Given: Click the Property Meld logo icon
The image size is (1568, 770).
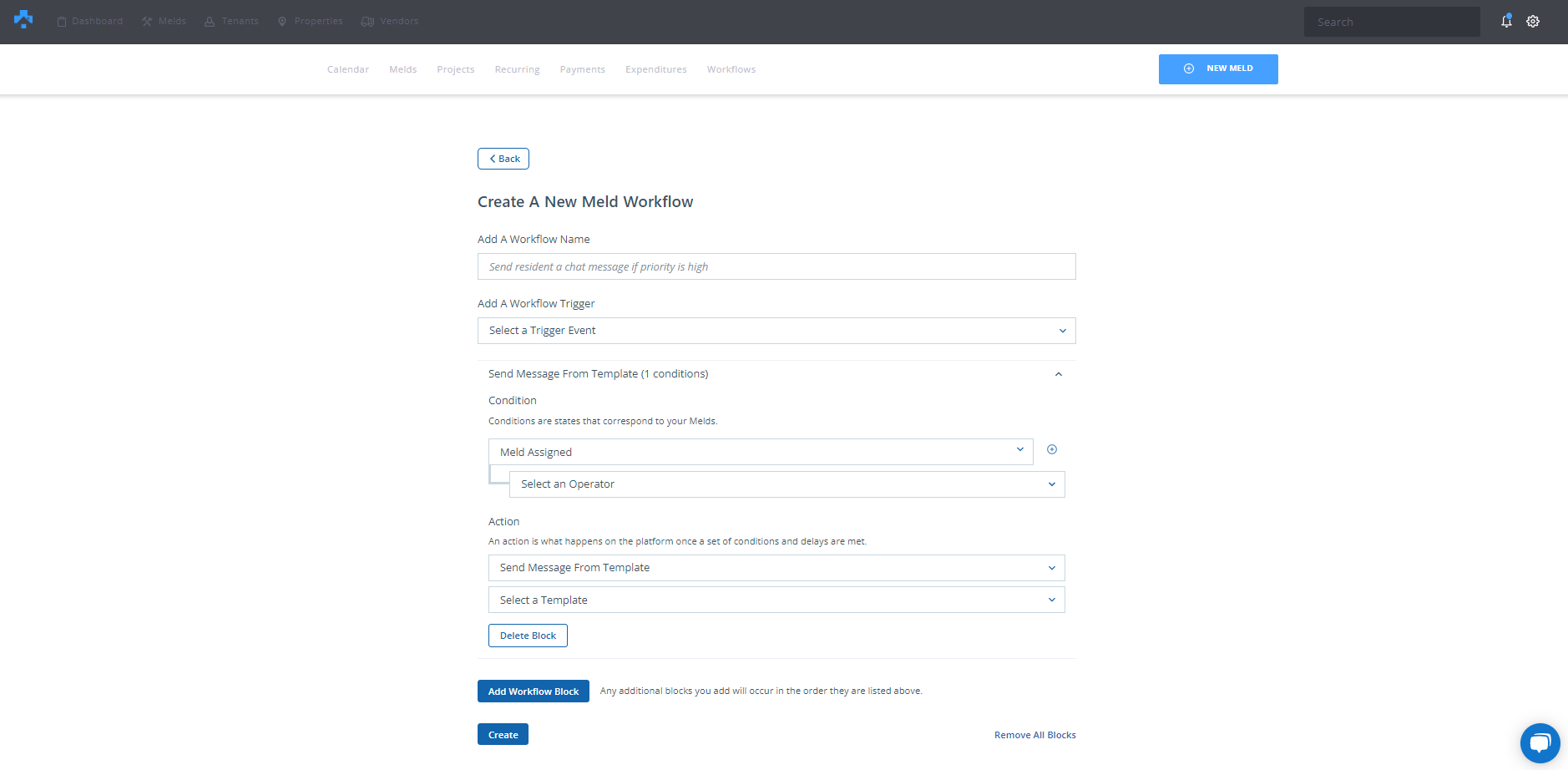Looking at the screenshot, I should click(23, 20).
